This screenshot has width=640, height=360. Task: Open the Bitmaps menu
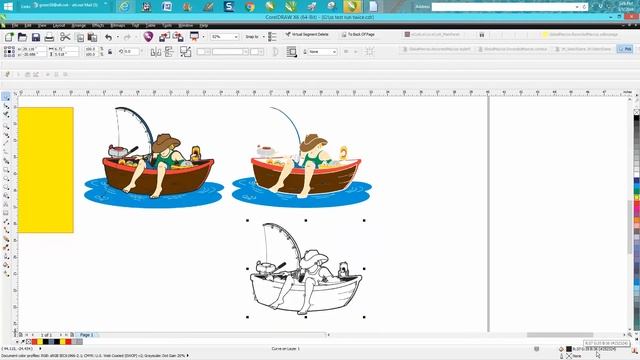(x=118, y=25)
